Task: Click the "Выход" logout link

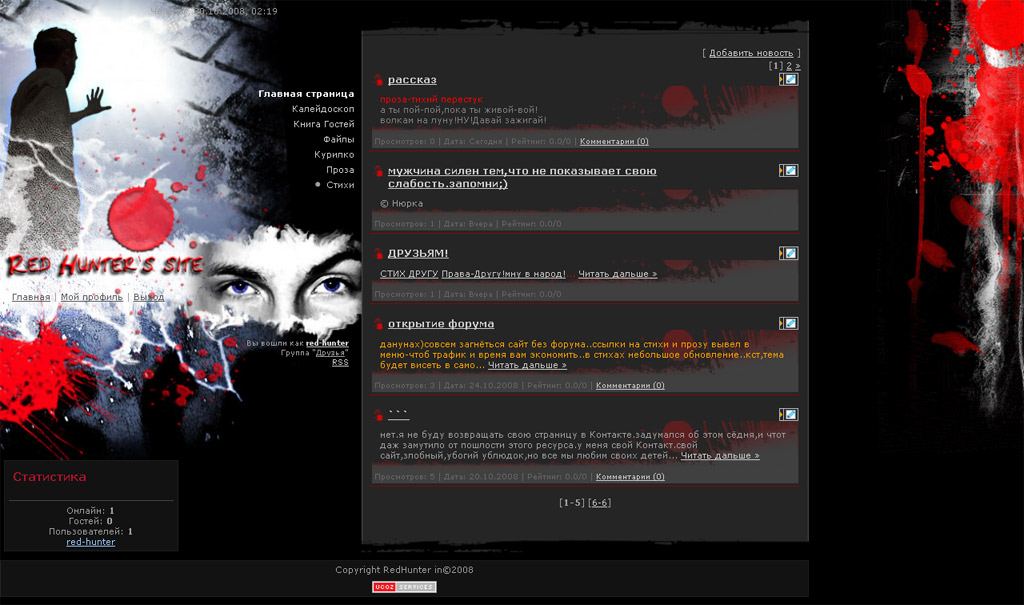Action: pos(149,297)
